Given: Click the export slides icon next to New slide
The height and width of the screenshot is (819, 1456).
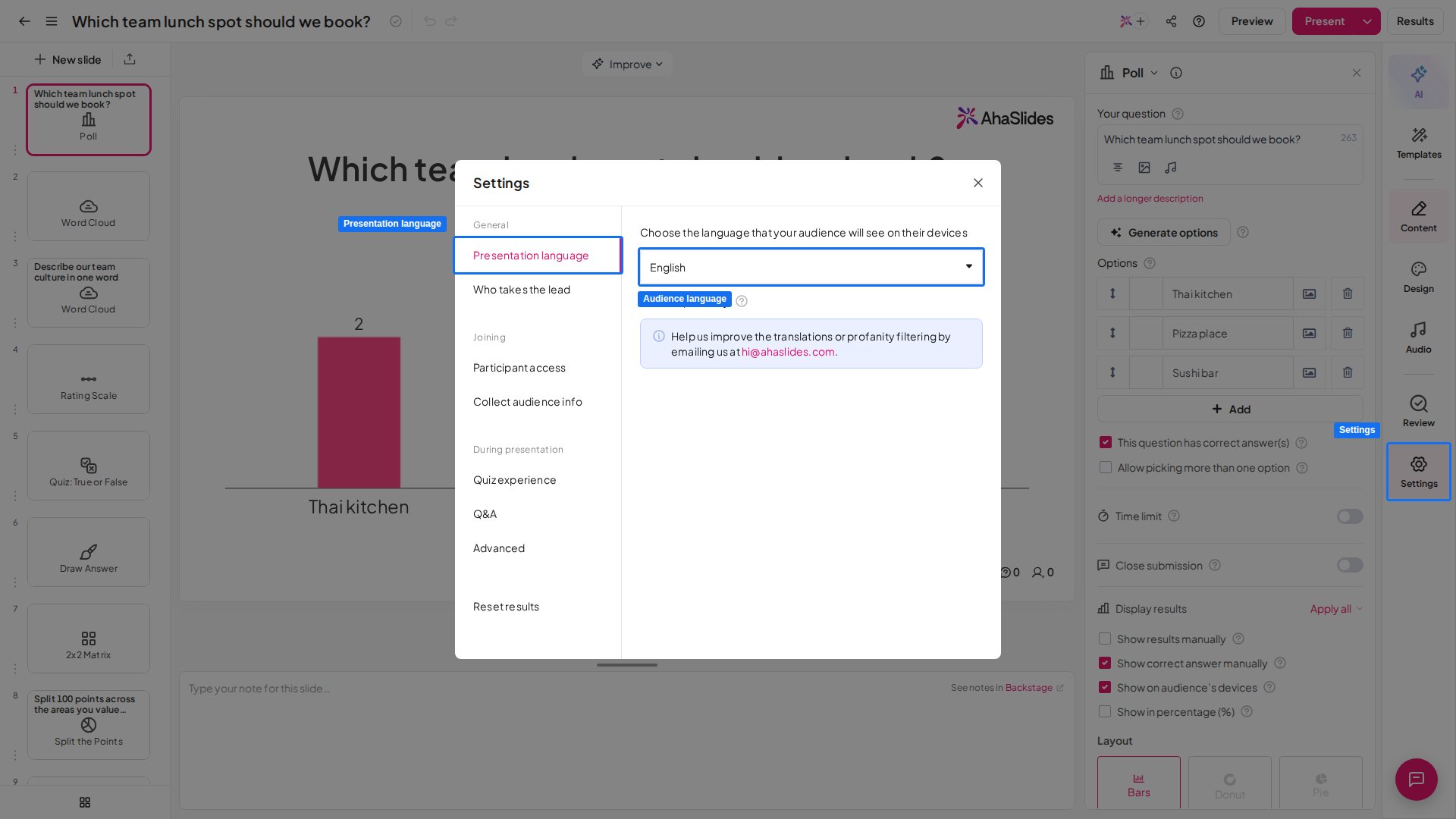Looking at the screenshot, I should coord(130,59).
